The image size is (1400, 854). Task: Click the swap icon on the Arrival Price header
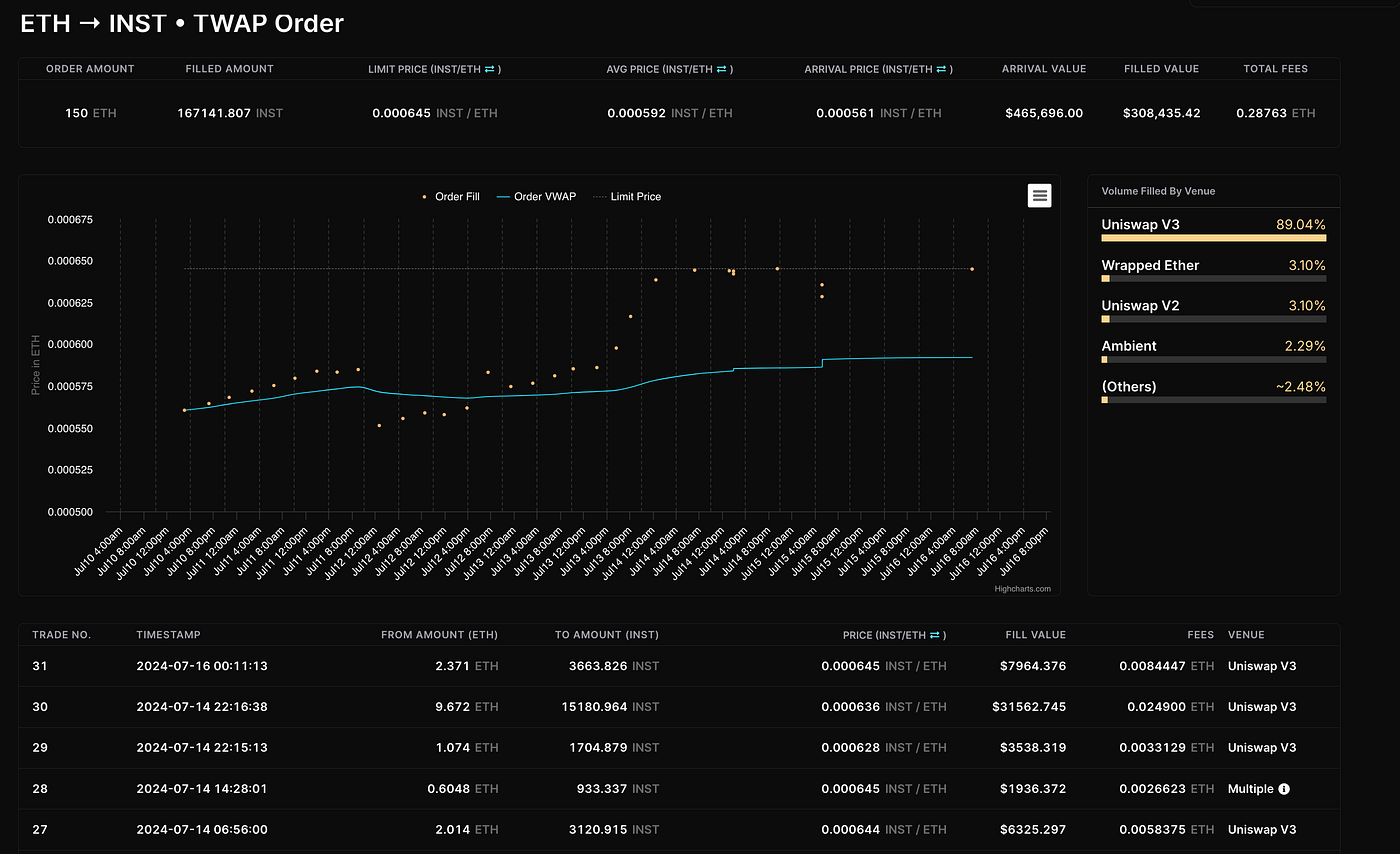(941, 69)
